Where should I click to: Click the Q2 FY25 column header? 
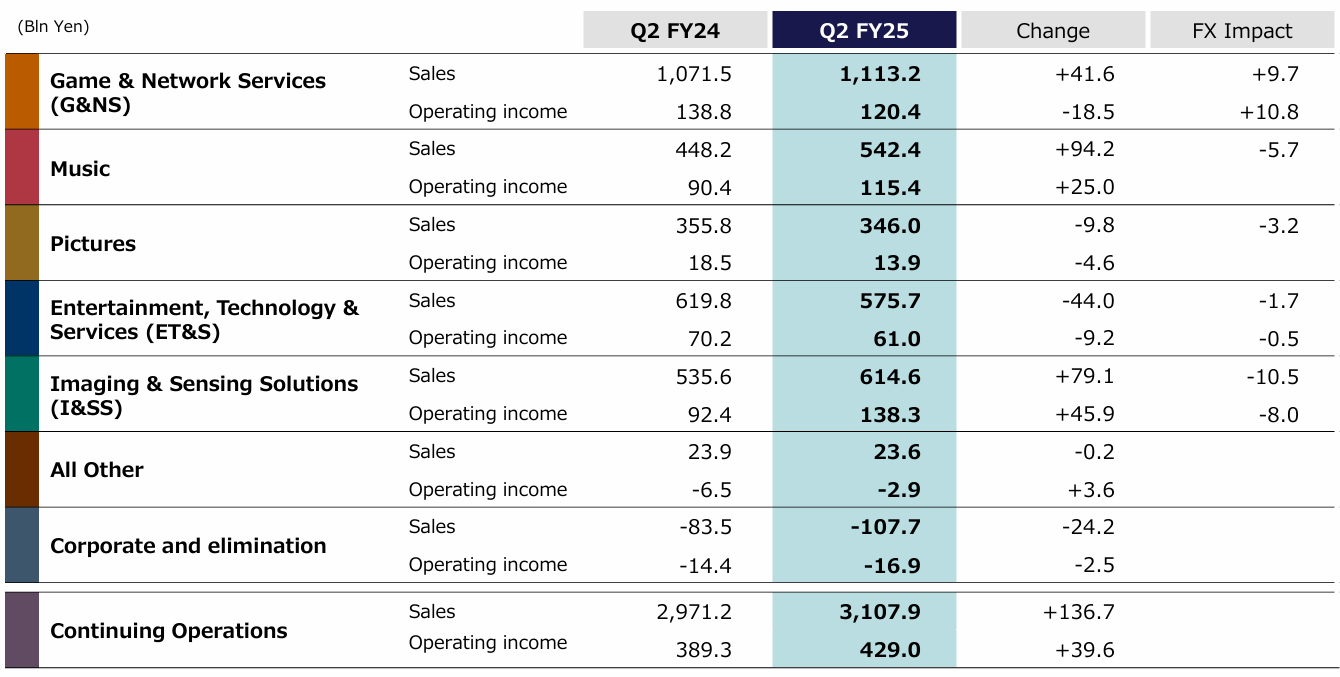point(864,30)
